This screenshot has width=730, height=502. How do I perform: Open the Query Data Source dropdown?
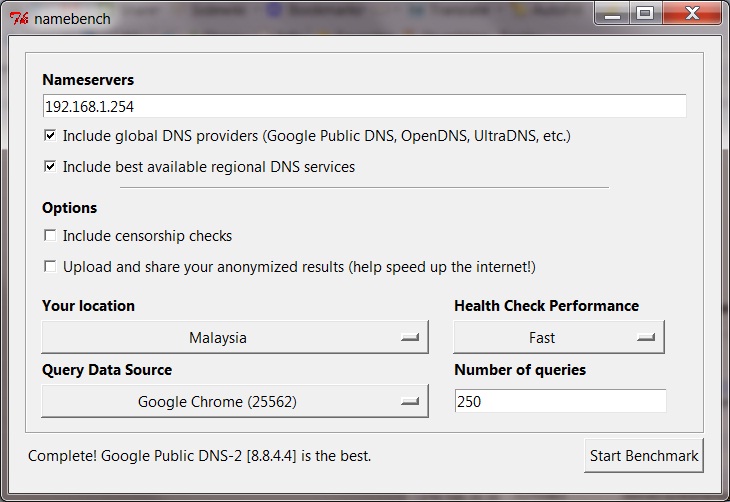tap(235, 401)
